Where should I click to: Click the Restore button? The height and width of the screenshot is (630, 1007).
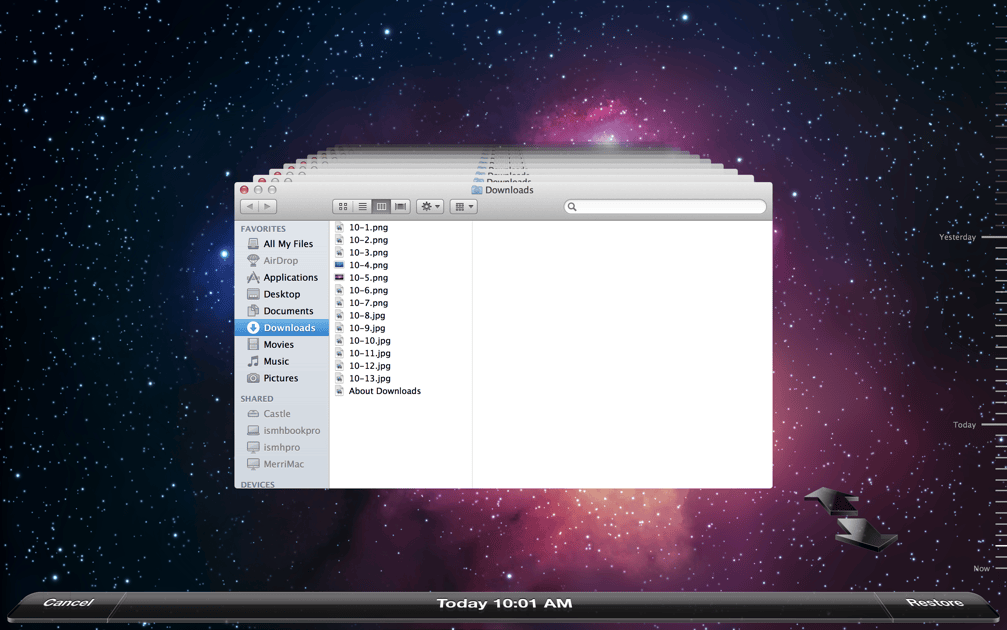pos(934,602)
